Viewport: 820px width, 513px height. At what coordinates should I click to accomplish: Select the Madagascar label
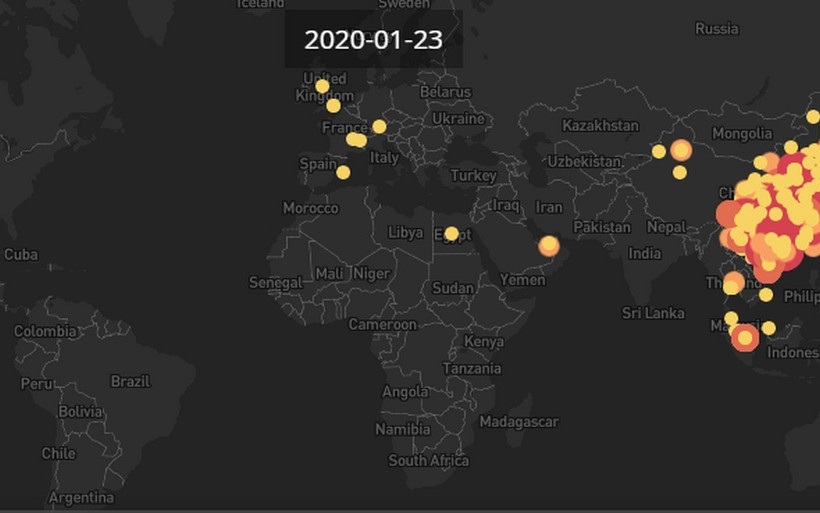(x=518, y=422)
